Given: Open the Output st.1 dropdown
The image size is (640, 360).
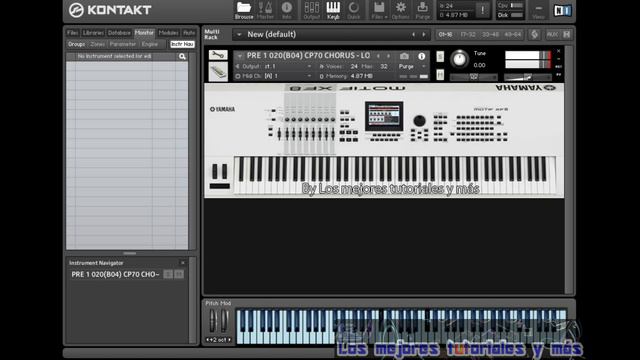Looking at the screenshot, I should (273, 66).
